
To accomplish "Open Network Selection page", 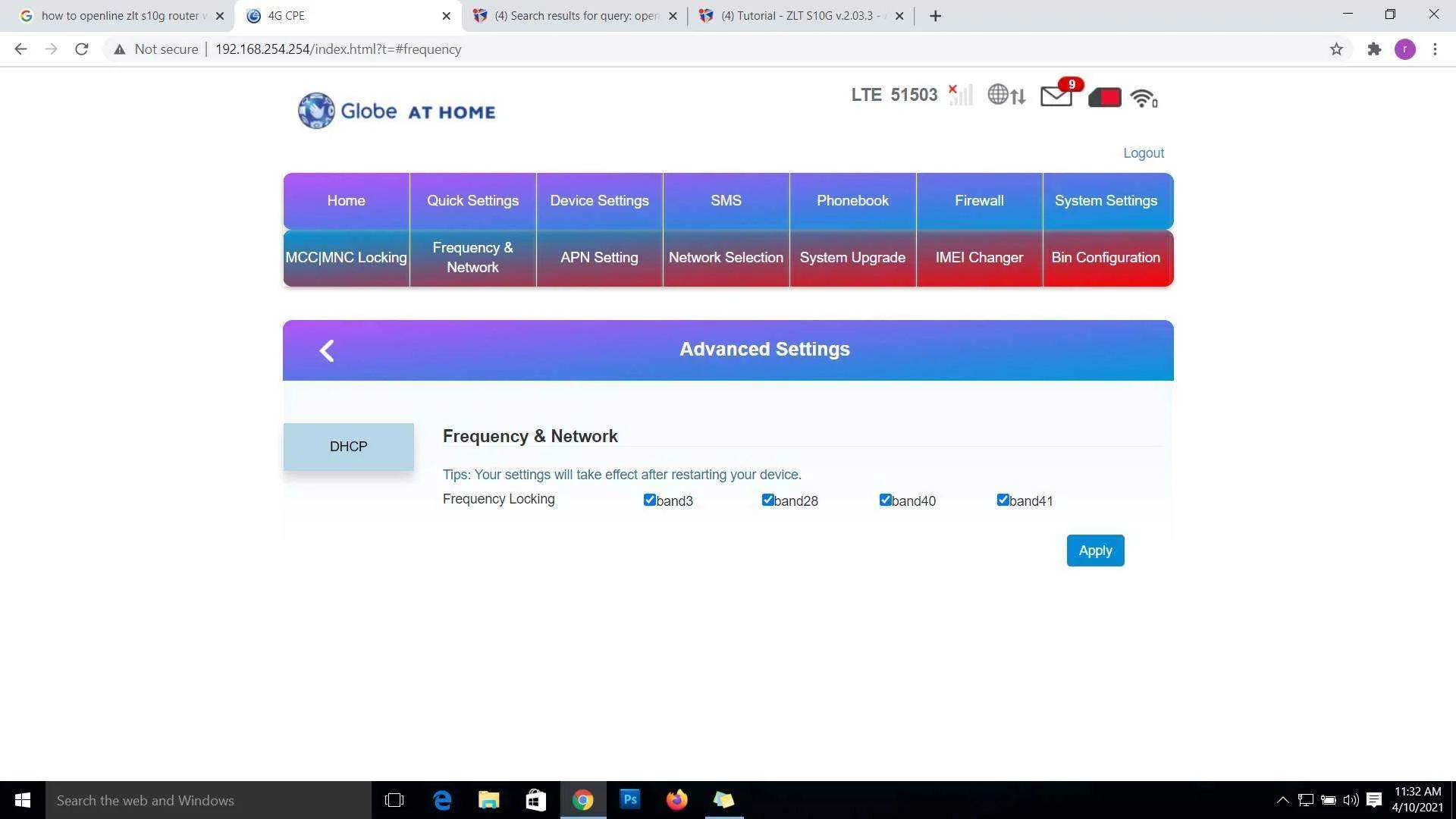I will click(726, 258).
